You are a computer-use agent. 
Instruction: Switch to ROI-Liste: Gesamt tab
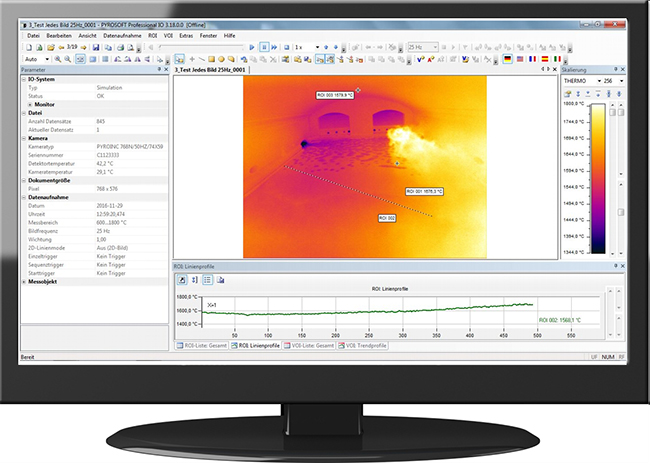click(200, 345)
